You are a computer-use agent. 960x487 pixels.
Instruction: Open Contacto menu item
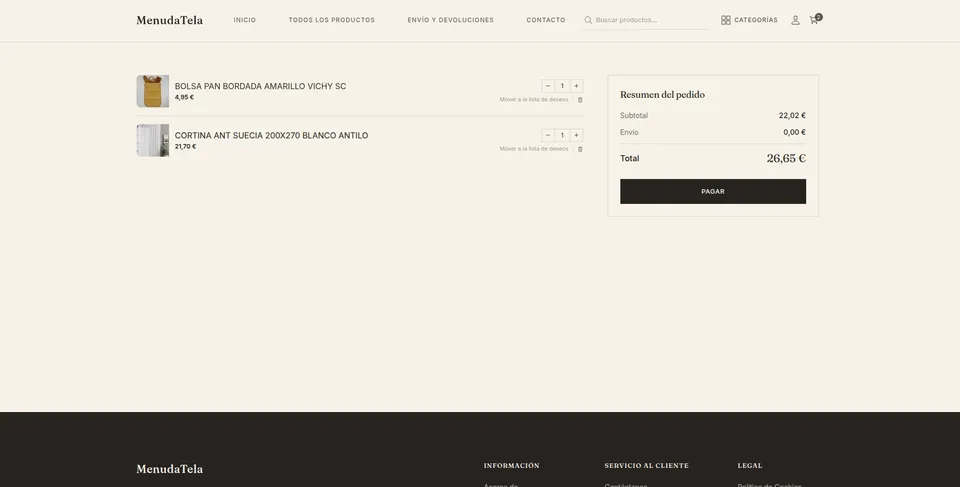[546, 20]
